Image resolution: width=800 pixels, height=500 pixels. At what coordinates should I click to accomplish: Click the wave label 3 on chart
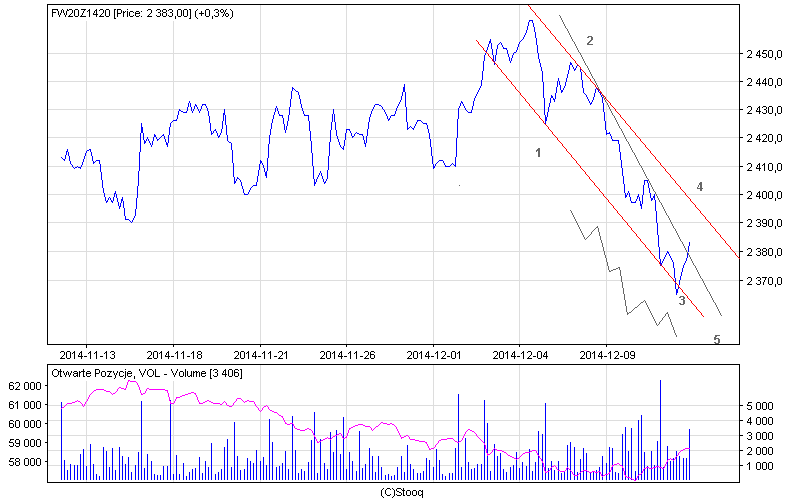[682, 301]
